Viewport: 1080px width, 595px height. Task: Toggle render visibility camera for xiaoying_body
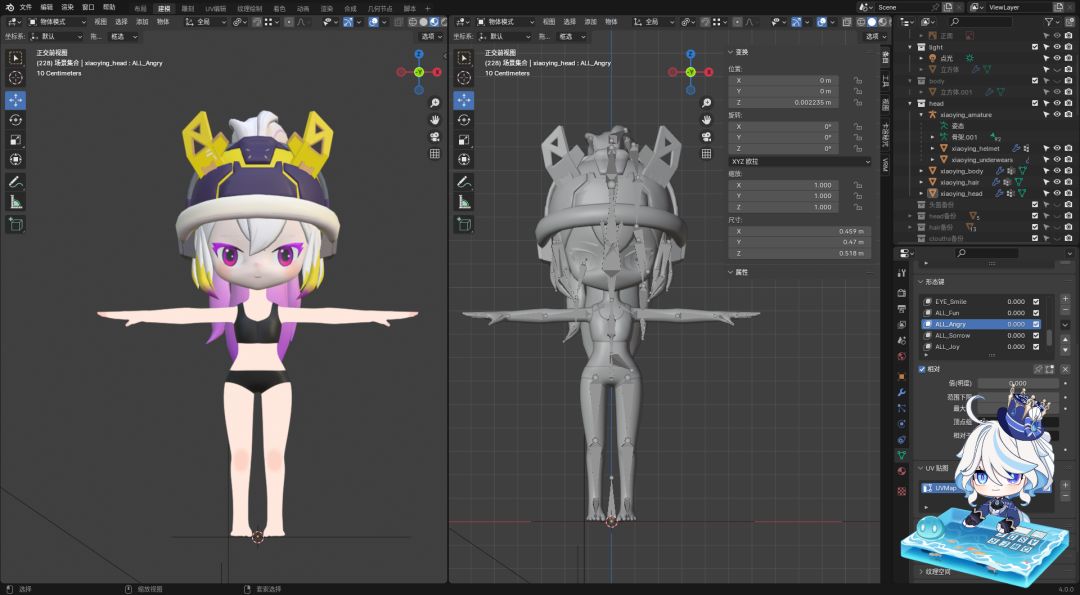click(1068, 171)
